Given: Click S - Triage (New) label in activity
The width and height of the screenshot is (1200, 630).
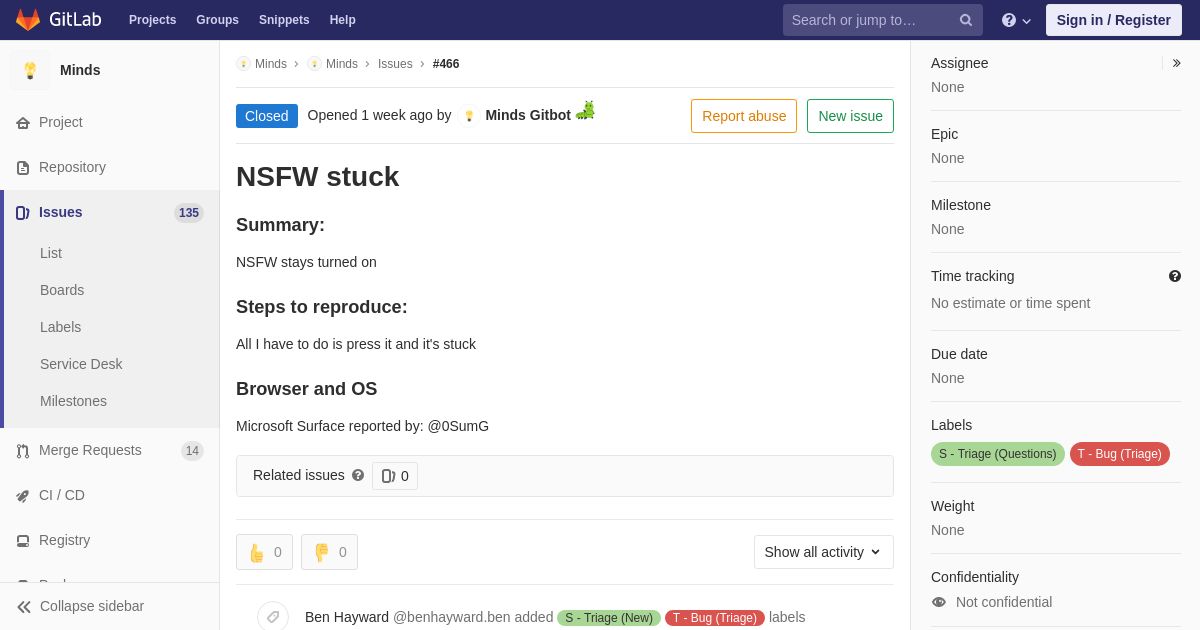Looking at the screenshot, I should coord(609,618).
